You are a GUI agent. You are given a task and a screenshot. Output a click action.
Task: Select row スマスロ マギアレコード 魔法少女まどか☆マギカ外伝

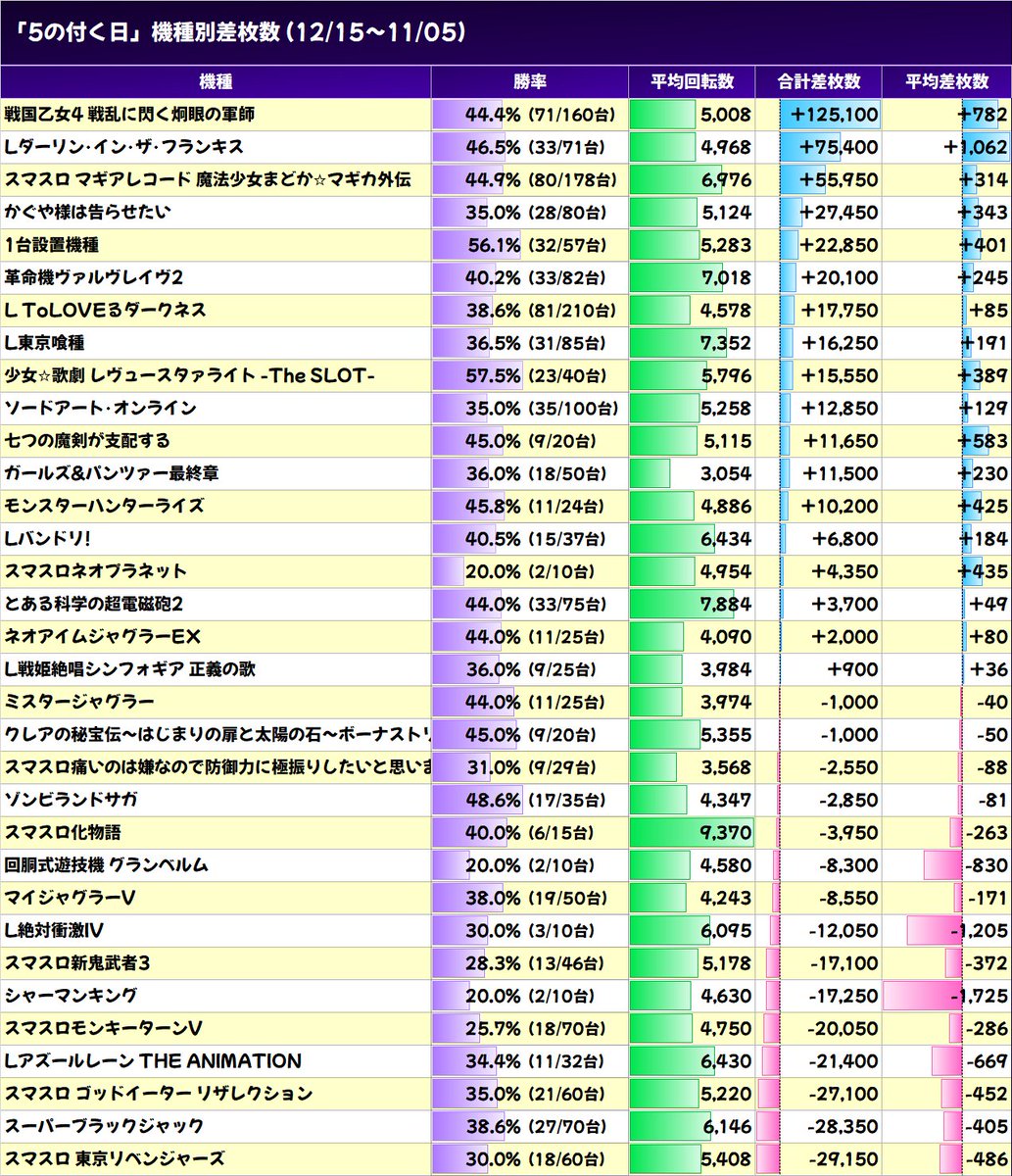(506, 180)
